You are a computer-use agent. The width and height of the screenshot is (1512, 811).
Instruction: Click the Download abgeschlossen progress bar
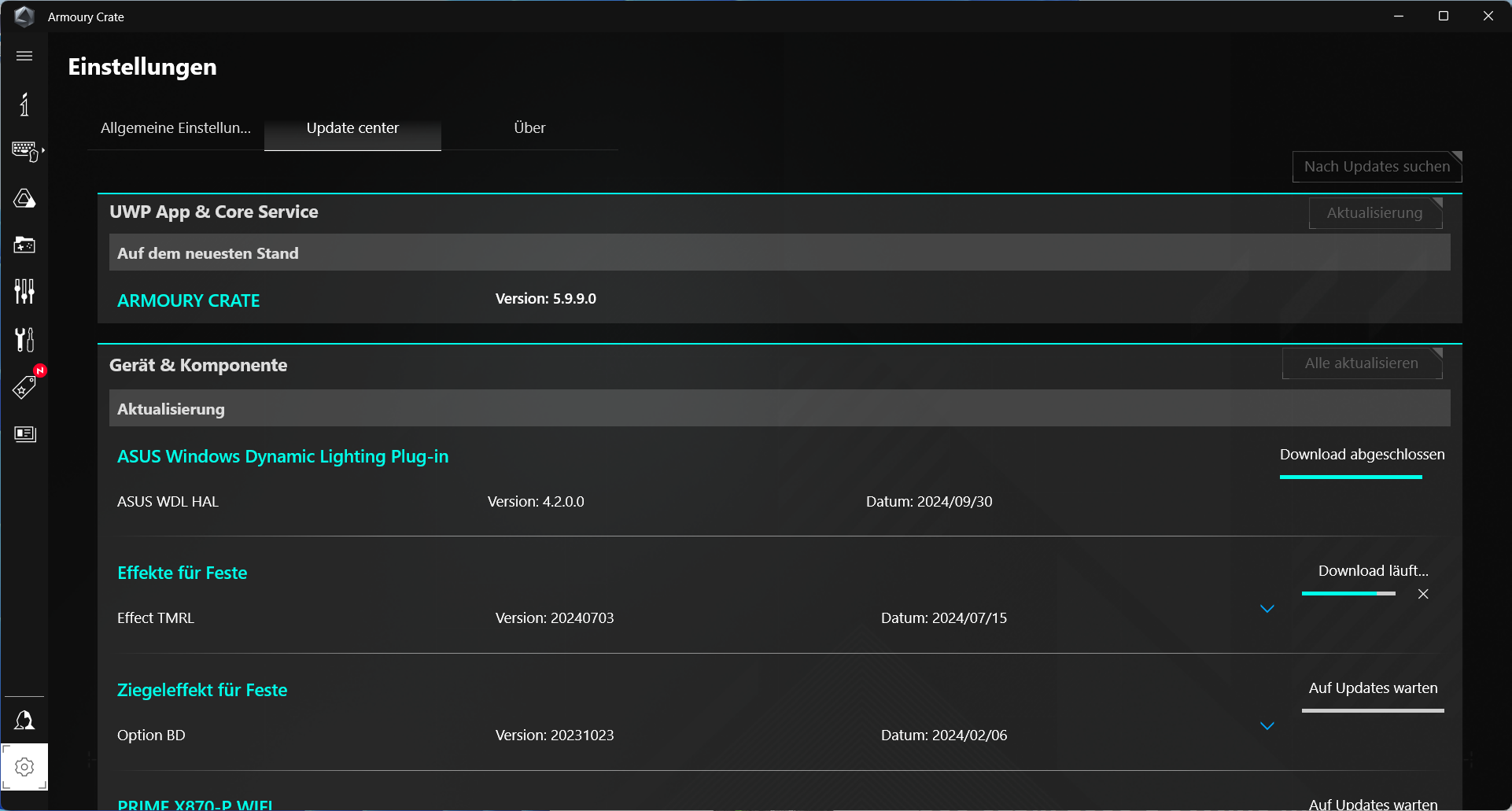coord(1351,477)
